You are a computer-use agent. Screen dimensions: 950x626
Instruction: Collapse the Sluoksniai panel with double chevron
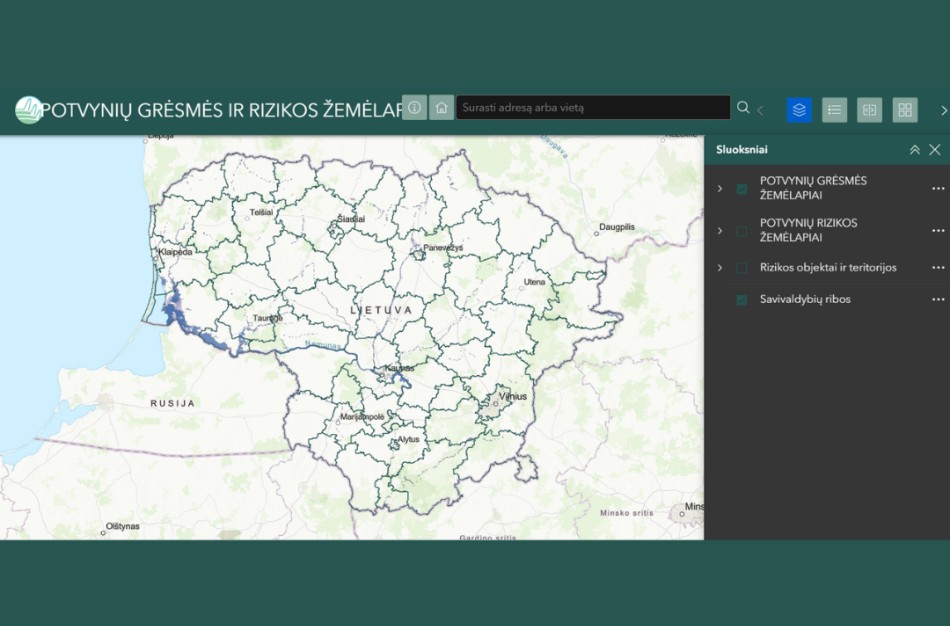click(914, 148)
